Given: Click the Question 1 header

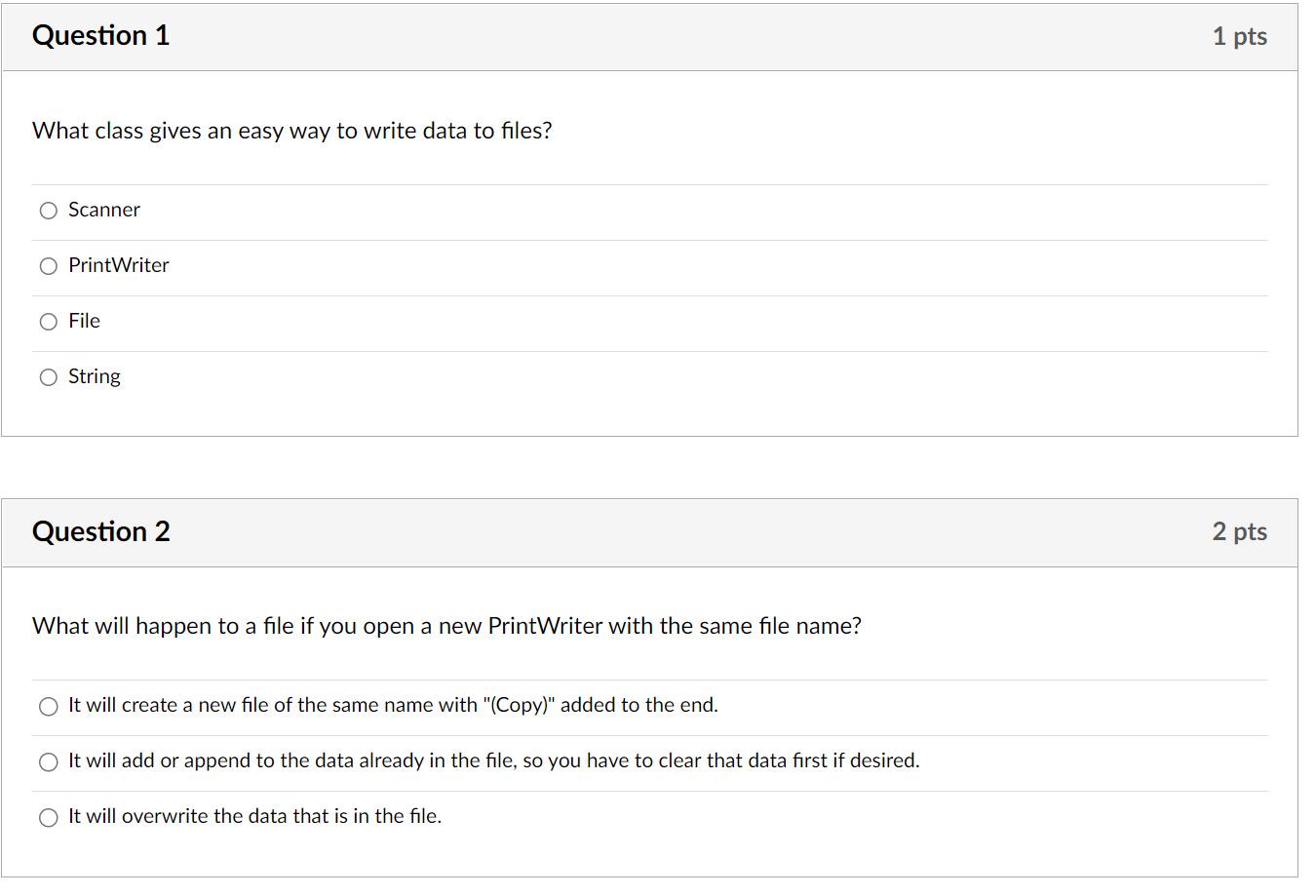Looking at the screenshot, I should click(x=100, y=35).
